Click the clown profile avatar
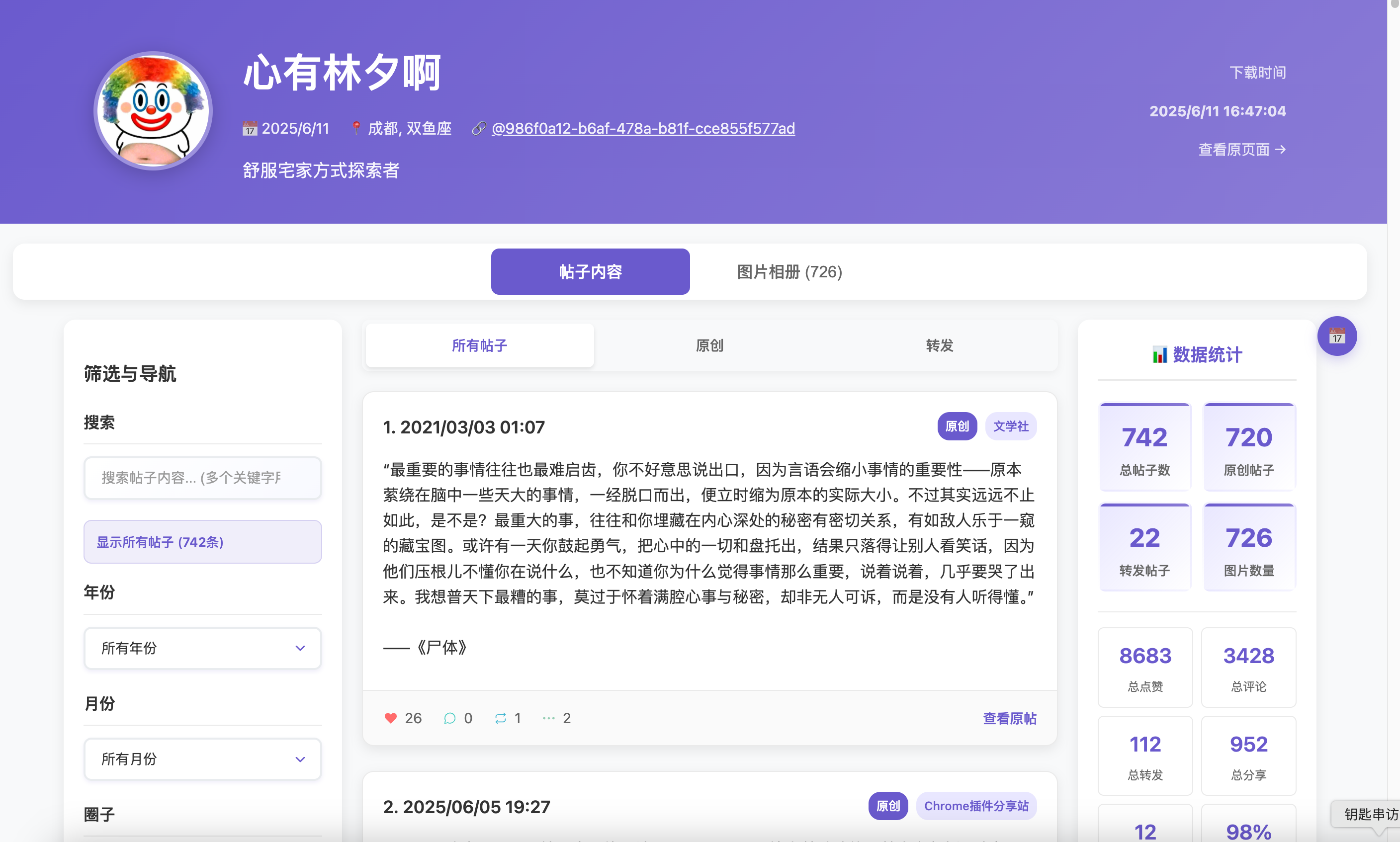Viewport: 1400px width, 842px height. [x=153, y=111]
